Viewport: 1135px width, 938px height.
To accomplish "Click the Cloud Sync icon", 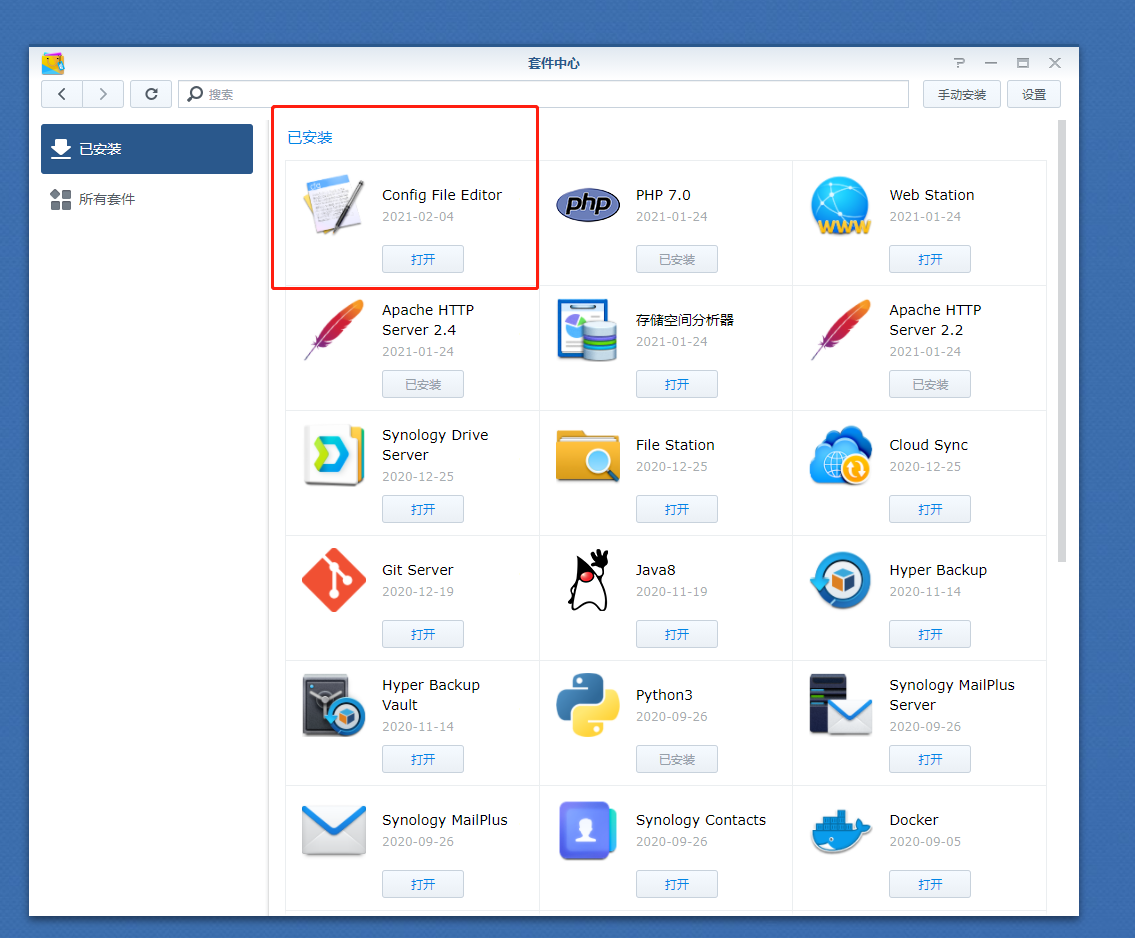I will [x=840, y=455].
